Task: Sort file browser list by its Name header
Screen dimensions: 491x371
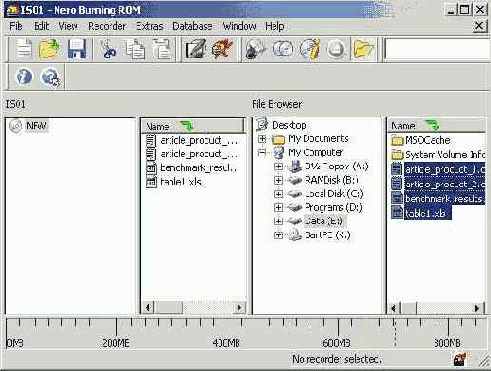Action: click(x=437, y=126)
